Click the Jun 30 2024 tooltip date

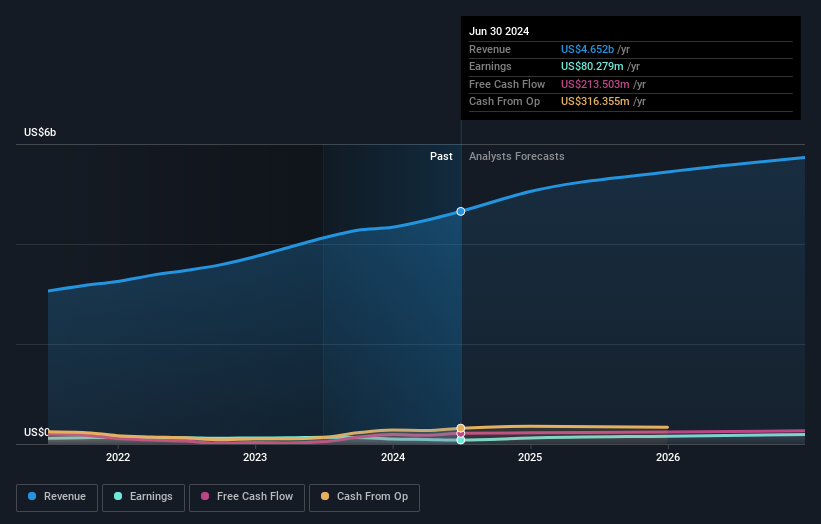(x=499, y=31)
